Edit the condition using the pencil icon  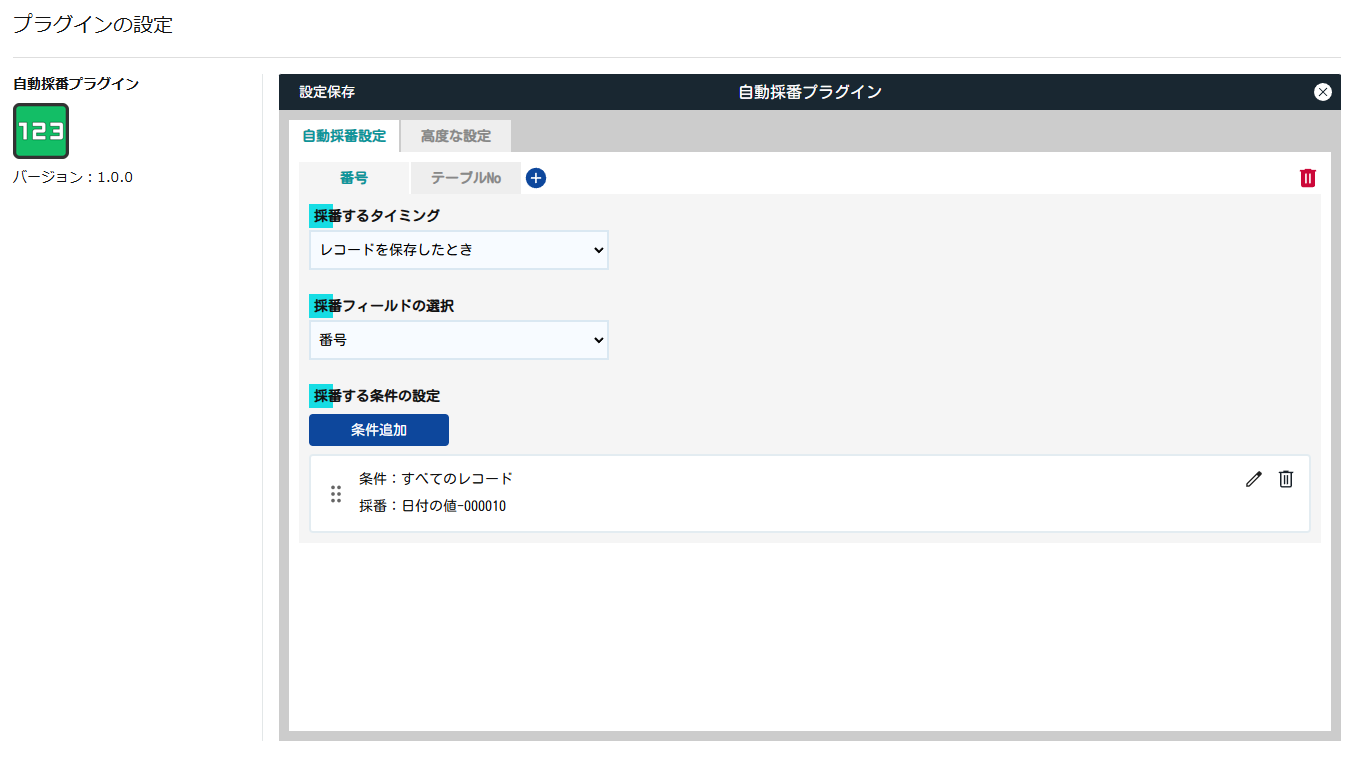(x=1253, y=479)
